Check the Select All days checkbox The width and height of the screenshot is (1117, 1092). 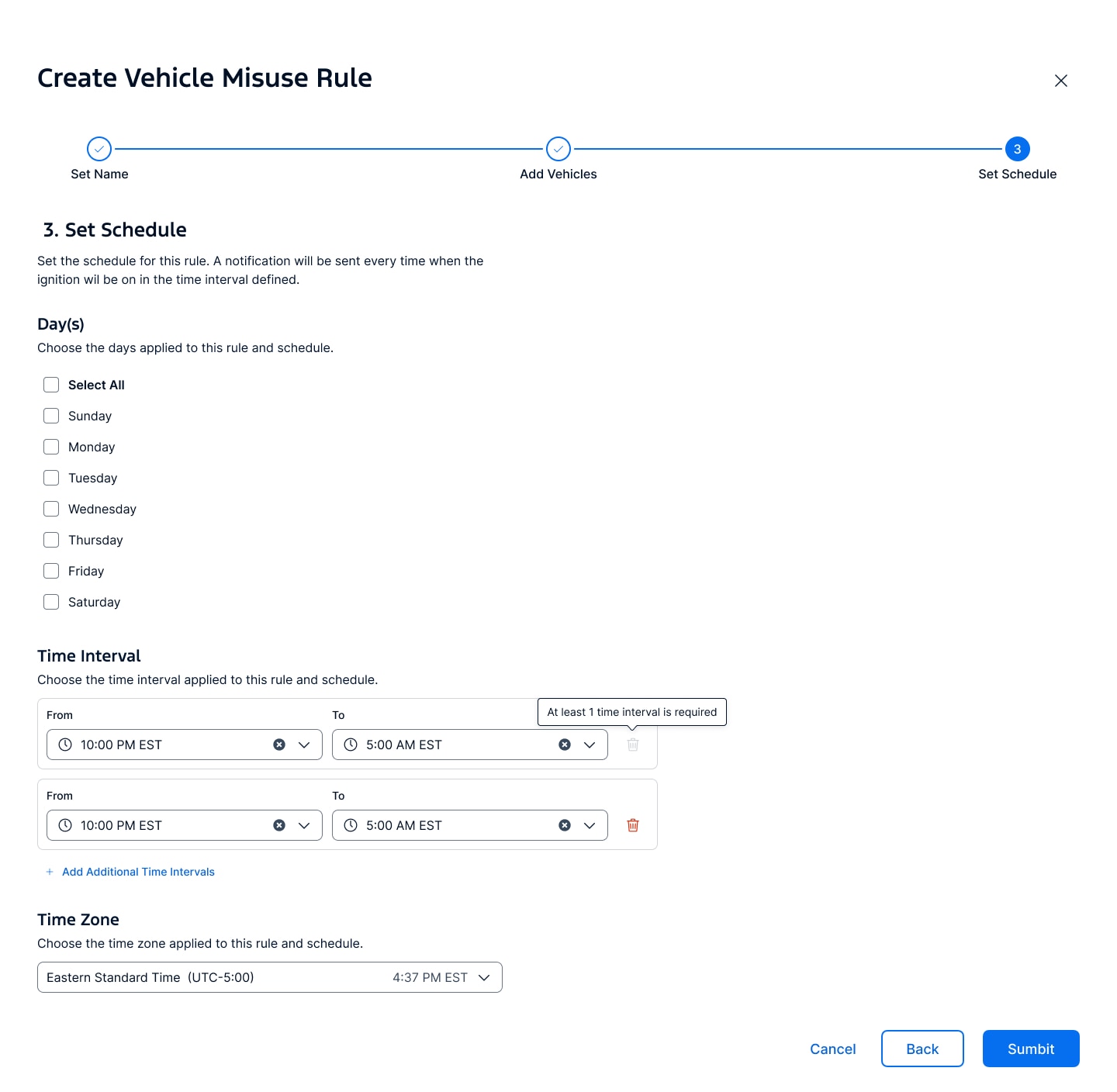[51, 385]
